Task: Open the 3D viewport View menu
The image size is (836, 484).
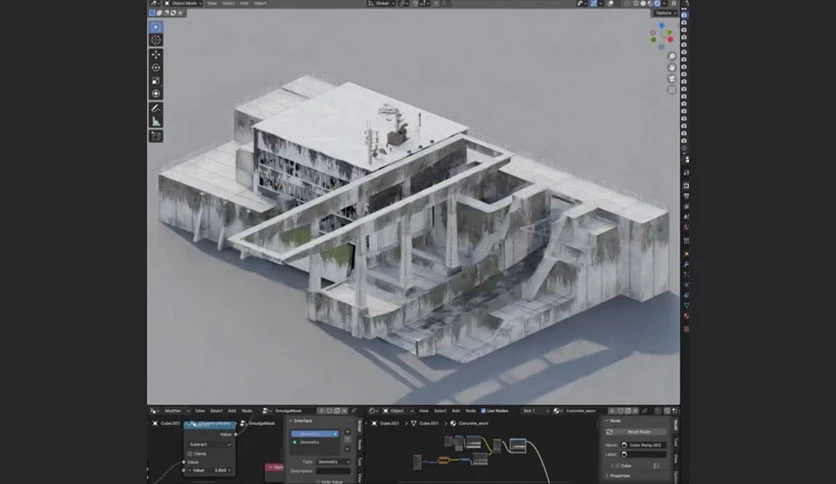Action: coord(212,3)
